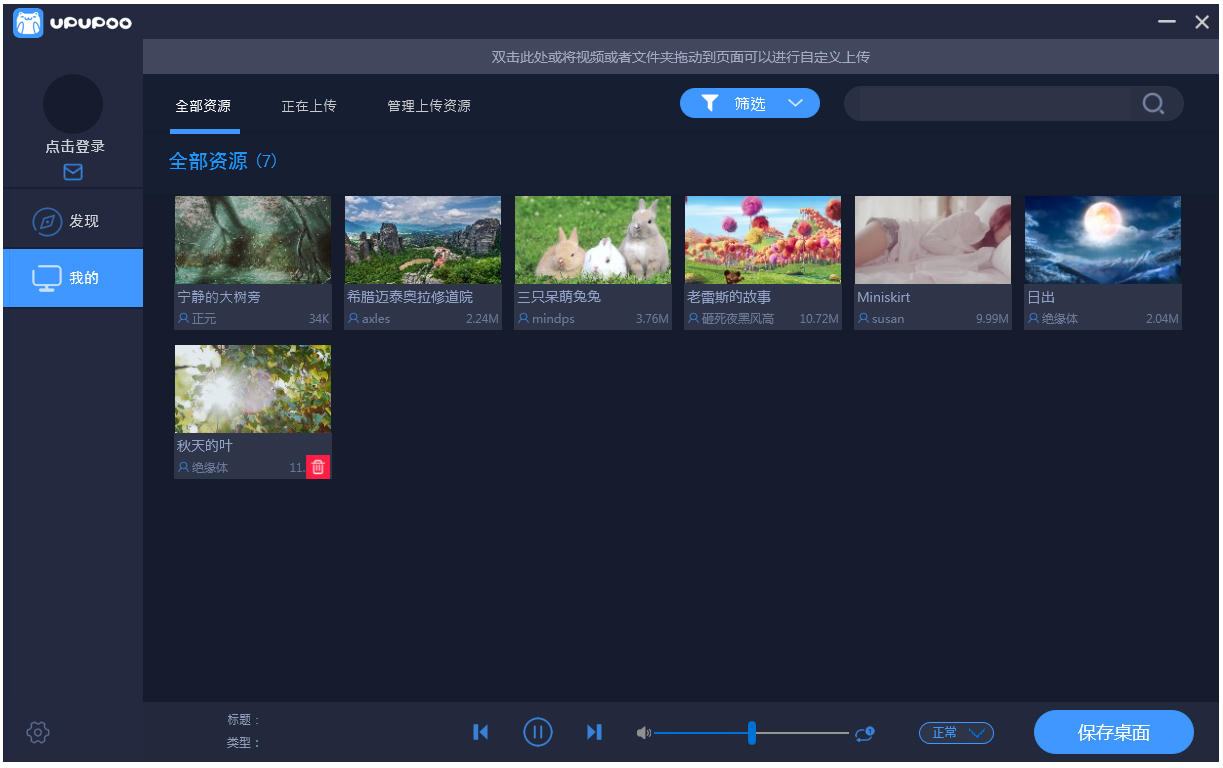The width and height of the screenshot is (1223, 768).
Task: Select the 秋天的叶 wallpaper thumbnail
Action: 253,389
